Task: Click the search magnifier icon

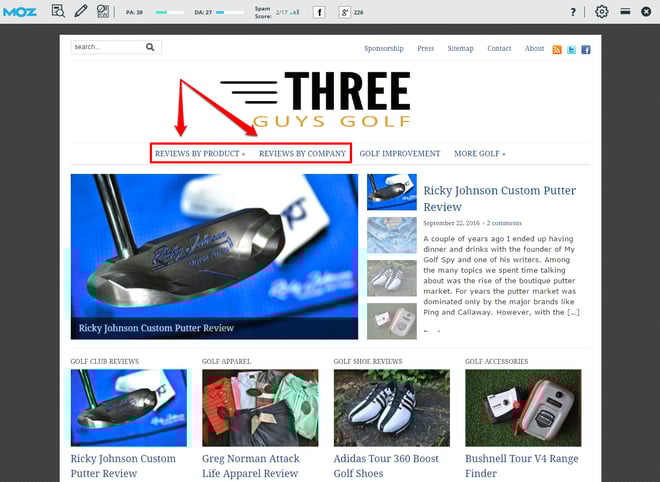Action: point(150,47)
